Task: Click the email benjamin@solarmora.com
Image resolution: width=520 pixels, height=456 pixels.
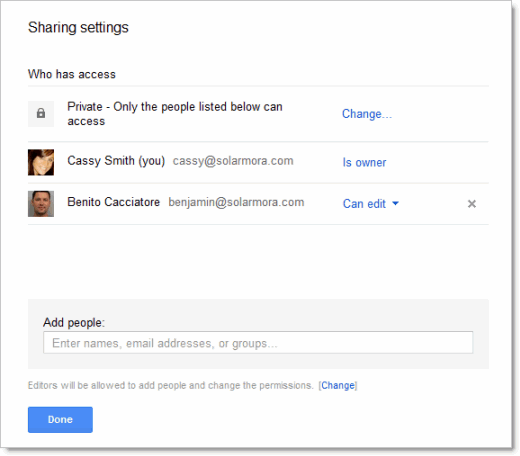Action: pos(236,202)
